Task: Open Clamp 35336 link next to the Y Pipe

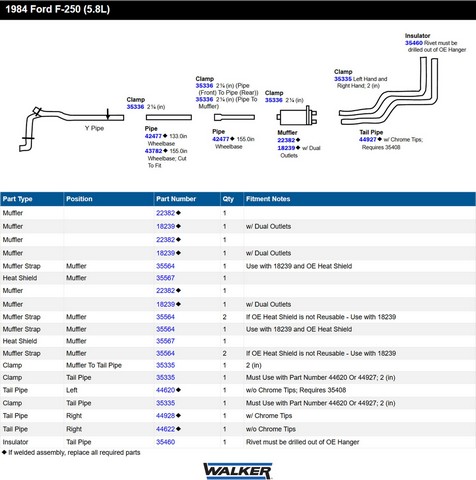Action: (135, 107)
